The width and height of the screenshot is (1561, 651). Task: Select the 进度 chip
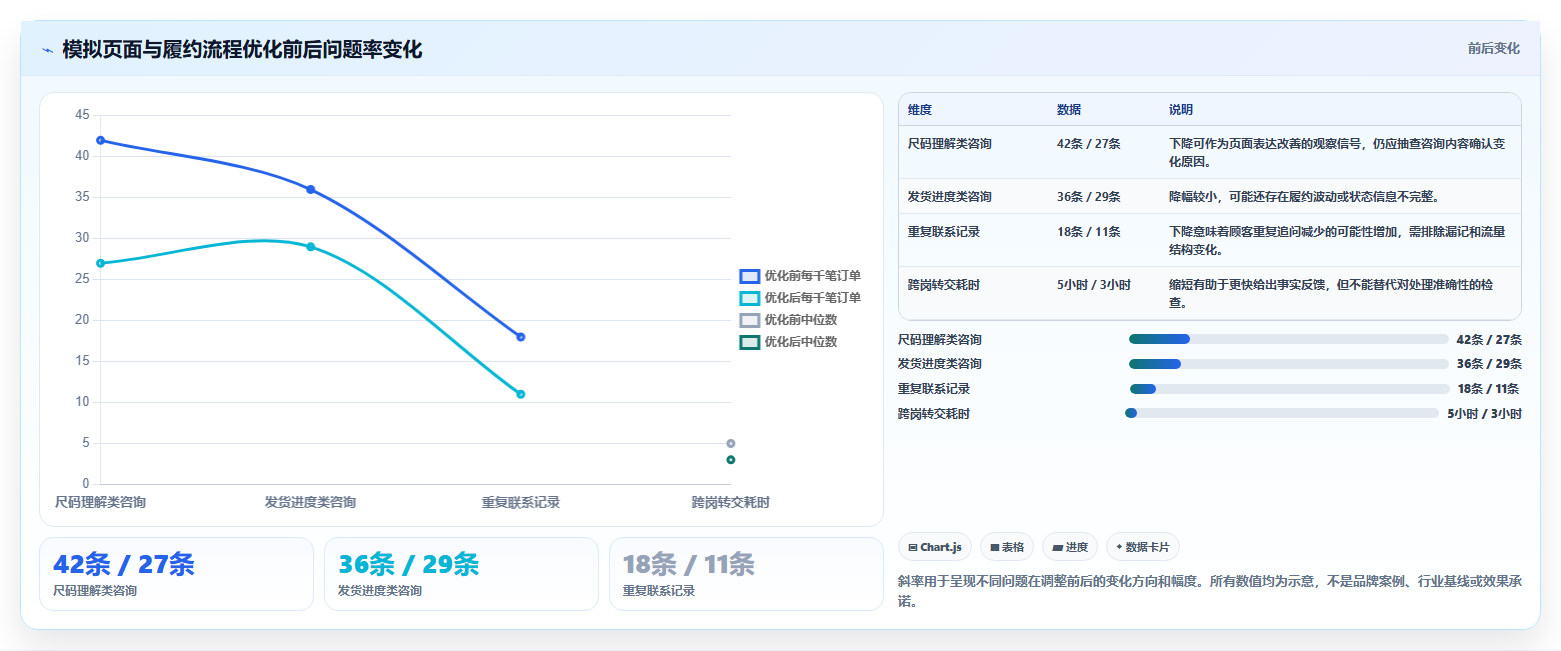coord(1069,547)
